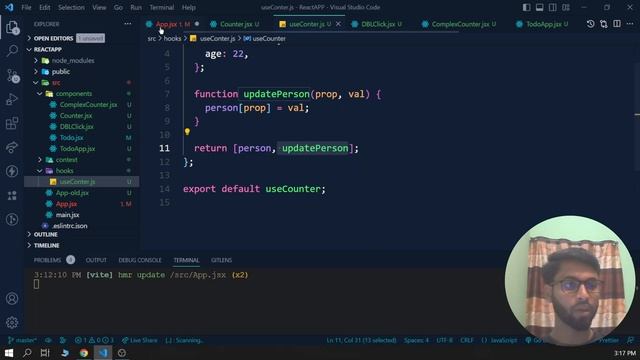Switch to the App.jsx editor tab

173,24
